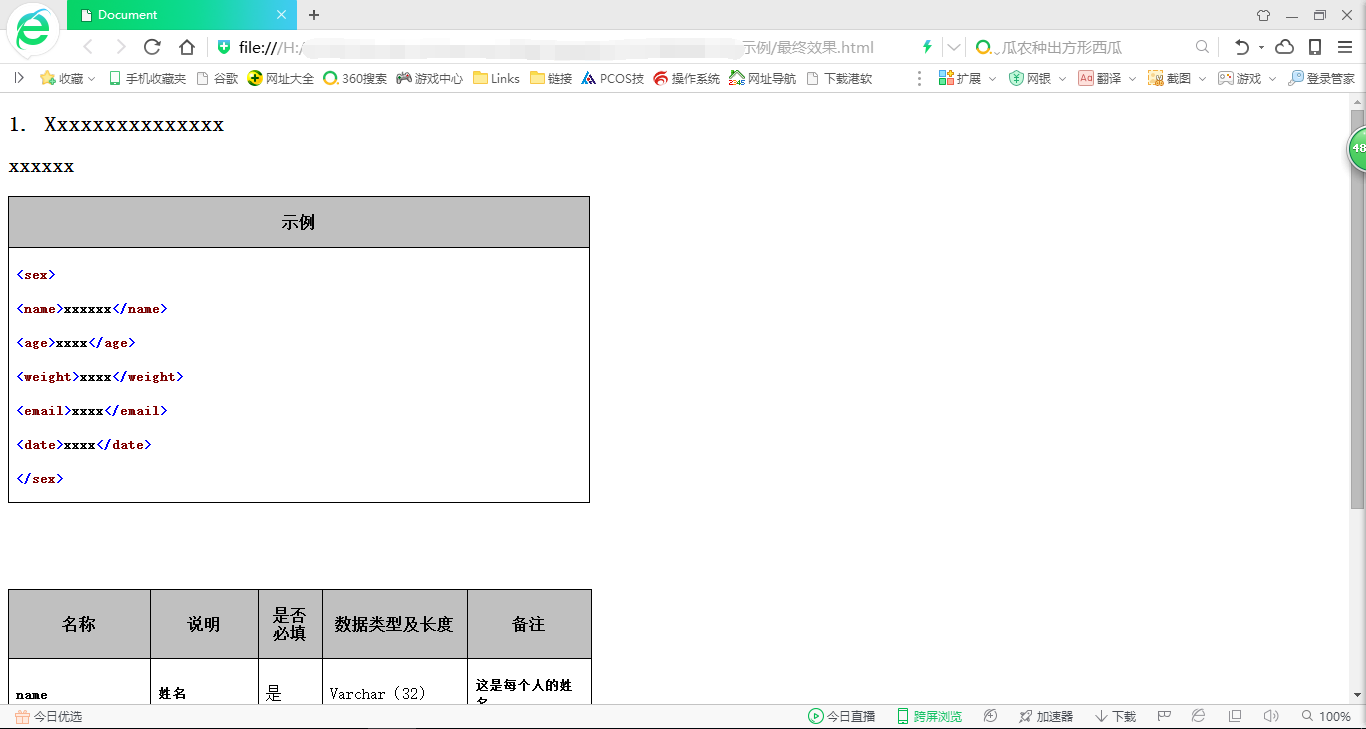This screenshot has width=1366, height=729.
Task: Go back to previous page
Action: point(88,47)
